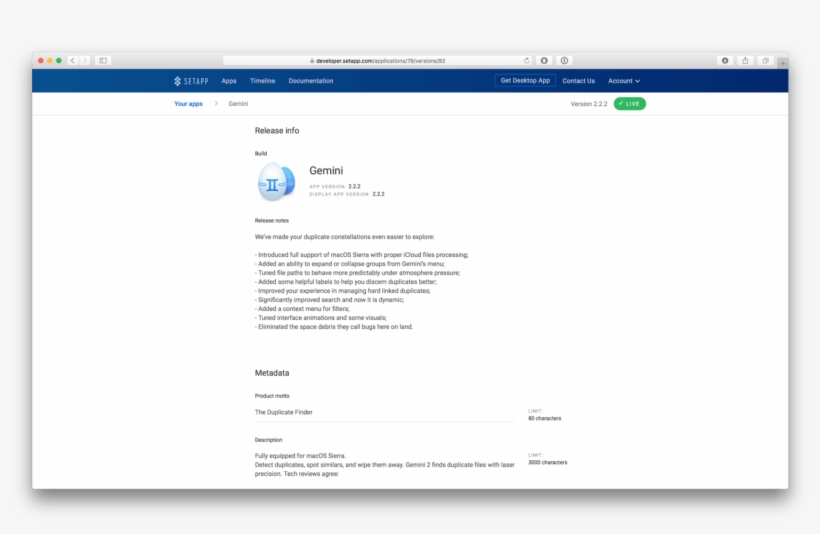The width and height of the screenshot is (820, 534).
Task: Open Safari's Share button
Action: (745, 61)
